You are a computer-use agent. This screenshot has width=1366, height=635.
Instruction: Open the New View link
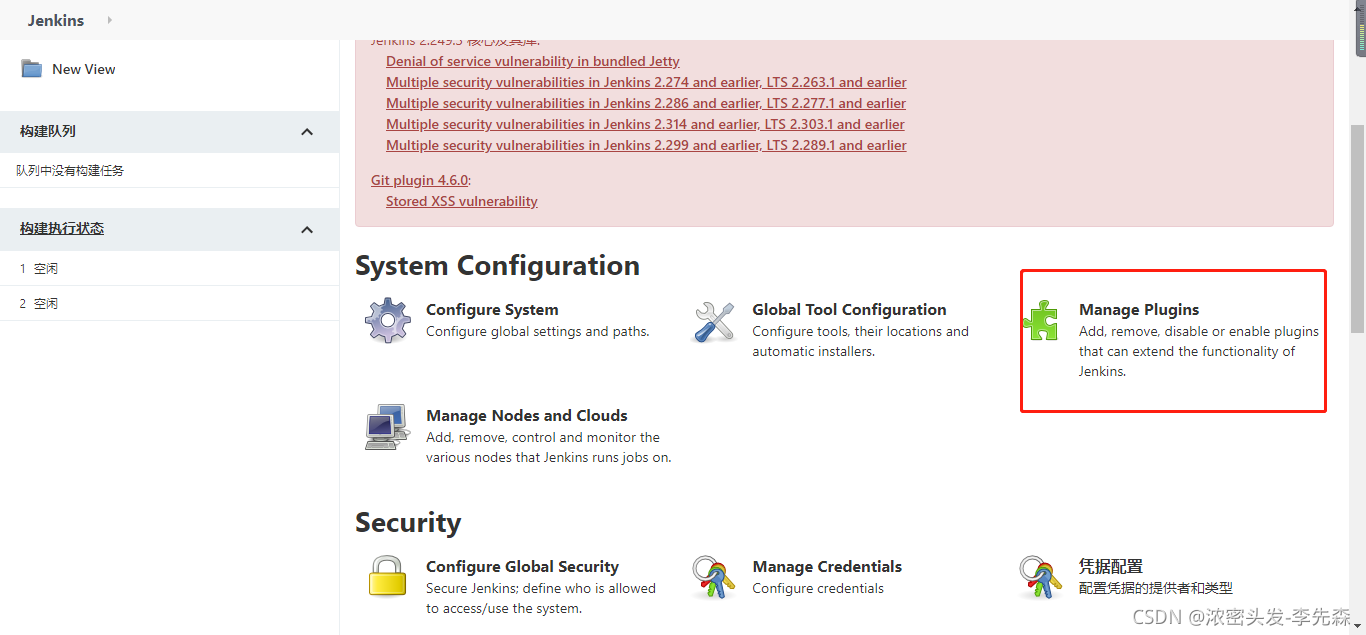pos(84,69)
